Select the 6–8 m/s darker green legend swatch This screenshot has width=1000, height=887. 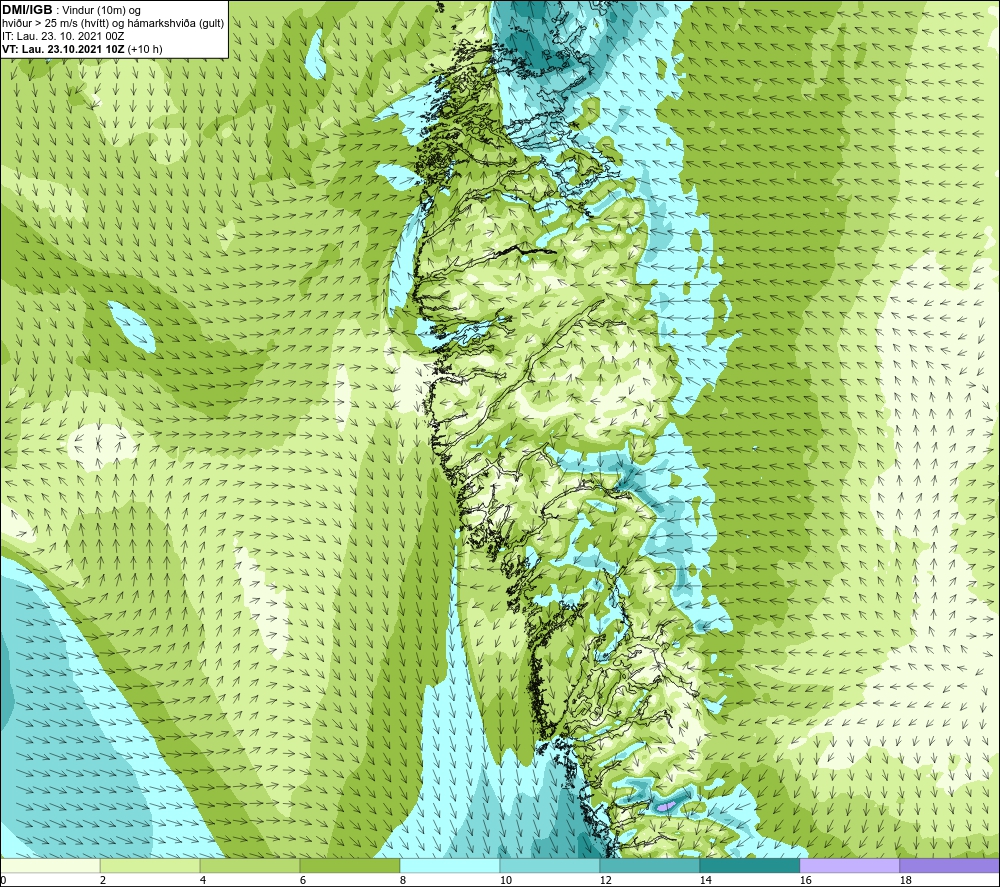click(x=349, y=865)
